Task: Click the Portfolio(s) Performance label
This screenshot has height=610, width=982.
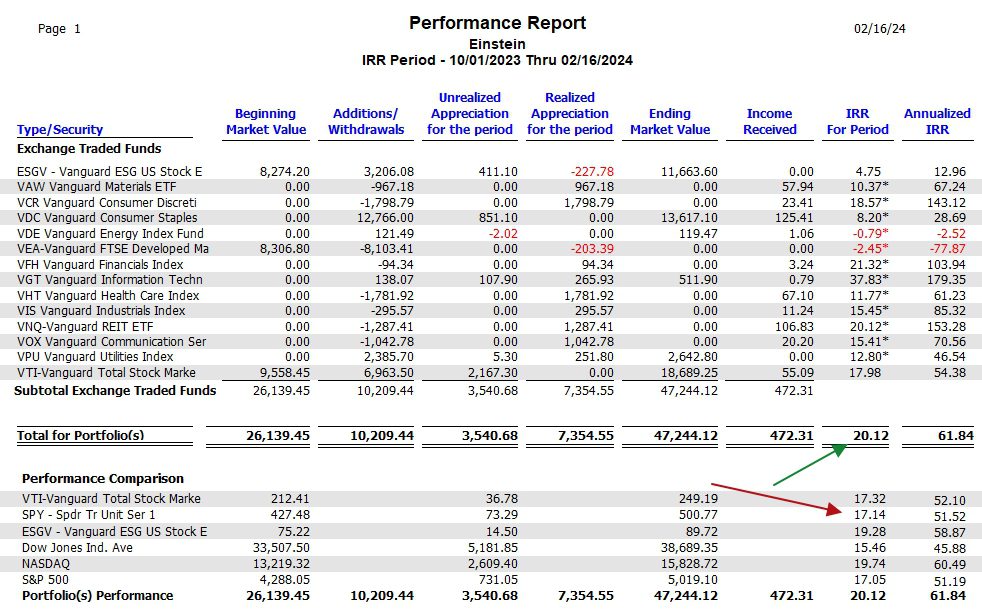Action: click(x=98, y=596)
